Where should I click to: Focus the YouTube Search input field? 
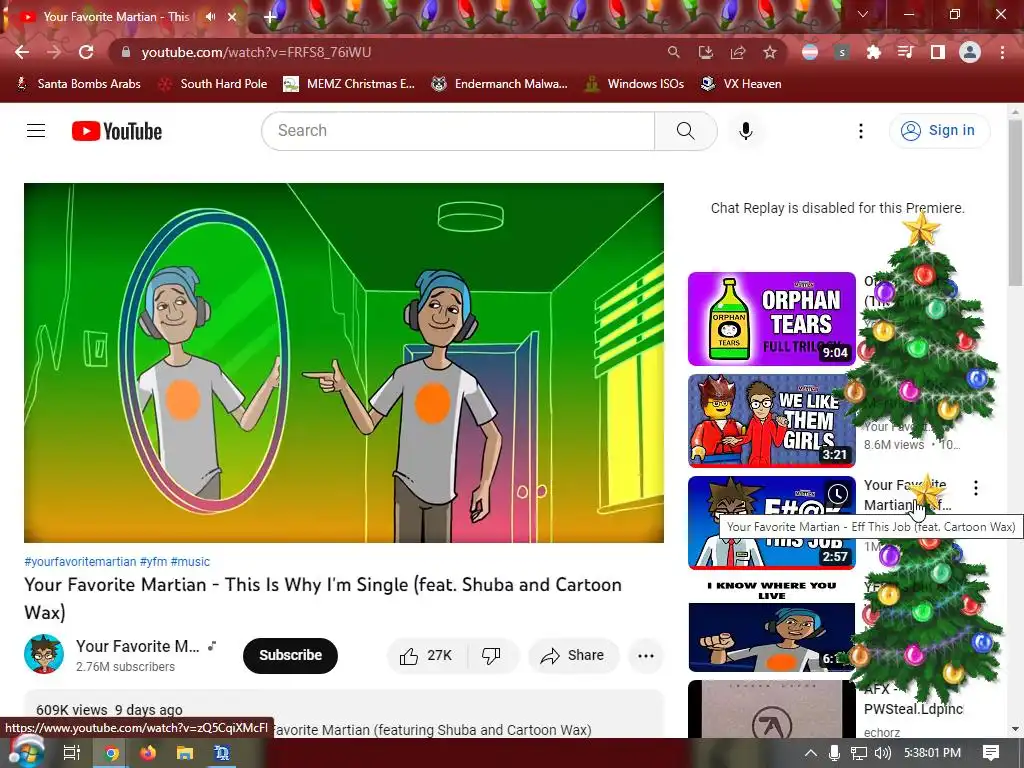(x=458, y=131)
